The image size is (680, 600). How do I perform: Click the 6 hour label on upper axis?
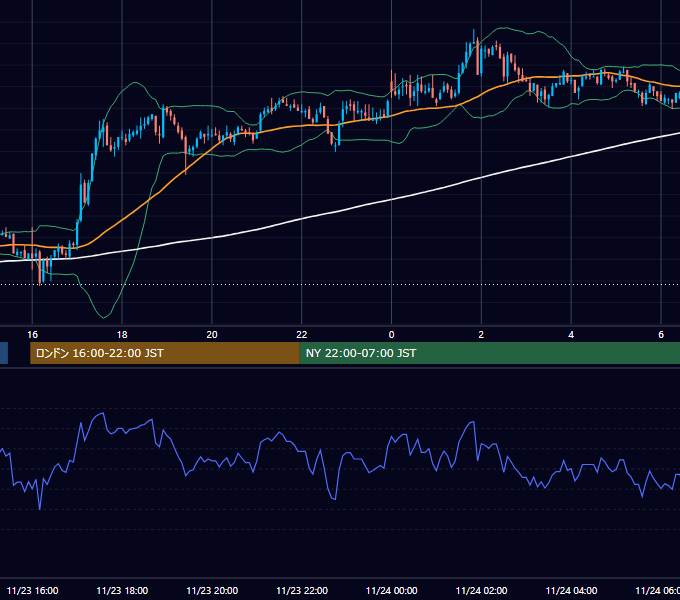coord(661,335)
